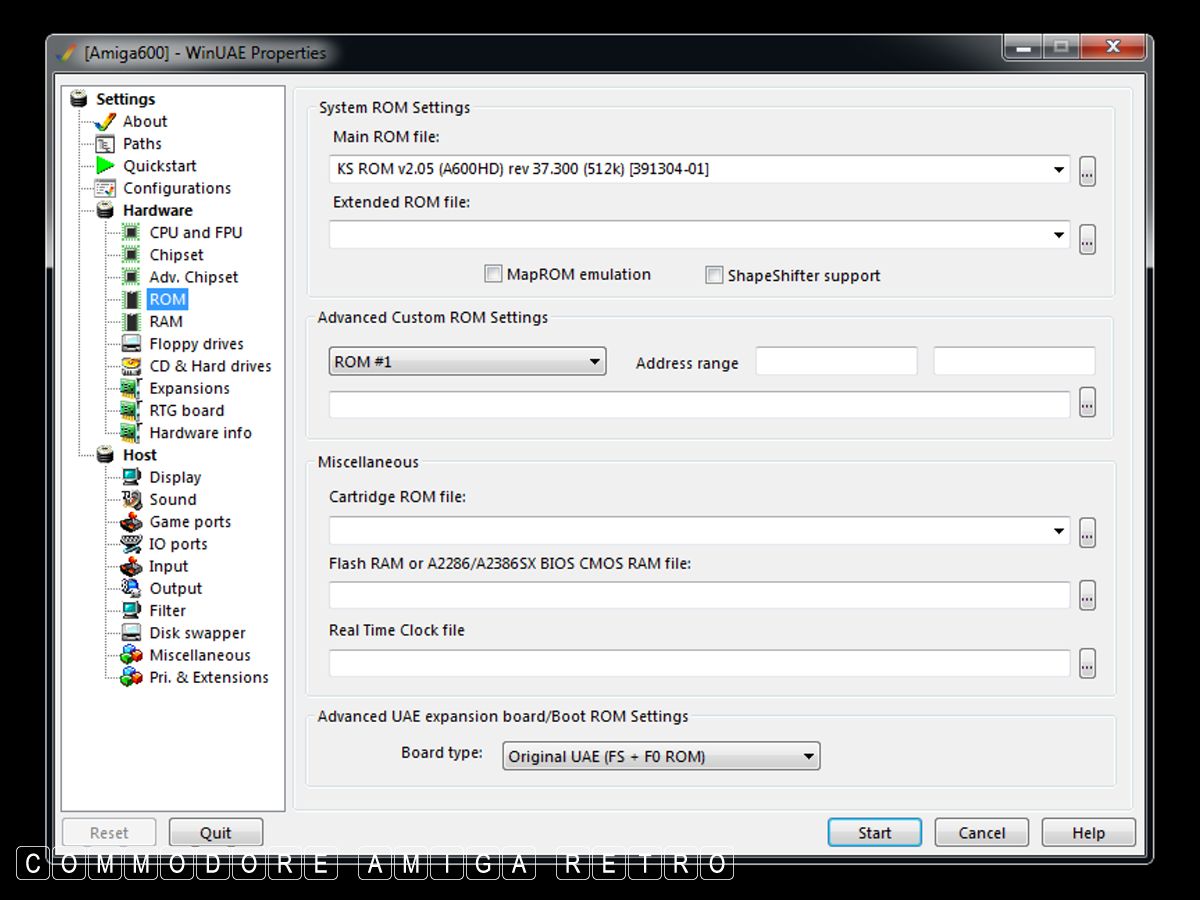Click the Real Time Clock file field

699,663
